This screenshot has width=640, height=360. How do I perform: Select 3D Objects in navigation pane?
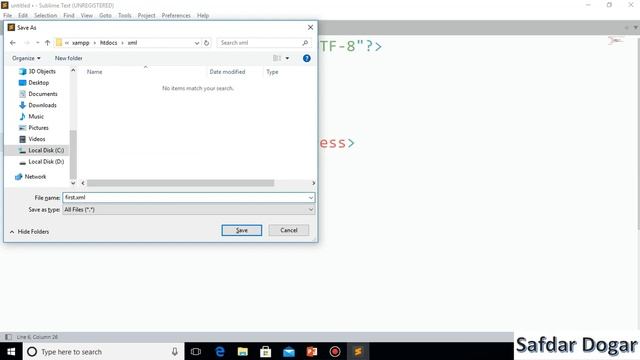pyautogui.click(x=37, y=71)
